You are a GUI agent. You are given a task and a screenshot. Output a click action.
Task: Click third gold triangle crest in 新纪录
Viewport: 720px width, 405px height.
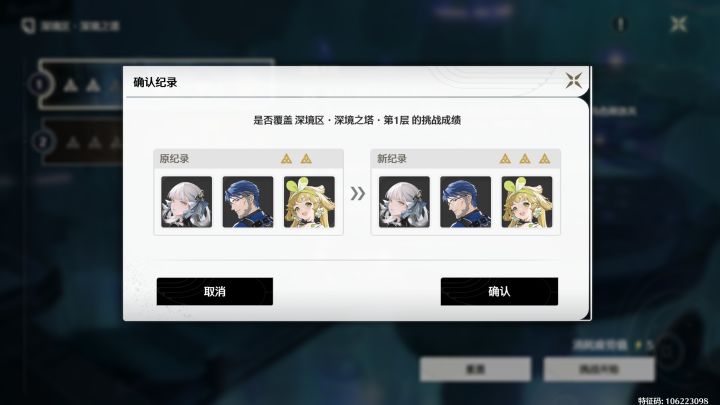coord(545,159)
